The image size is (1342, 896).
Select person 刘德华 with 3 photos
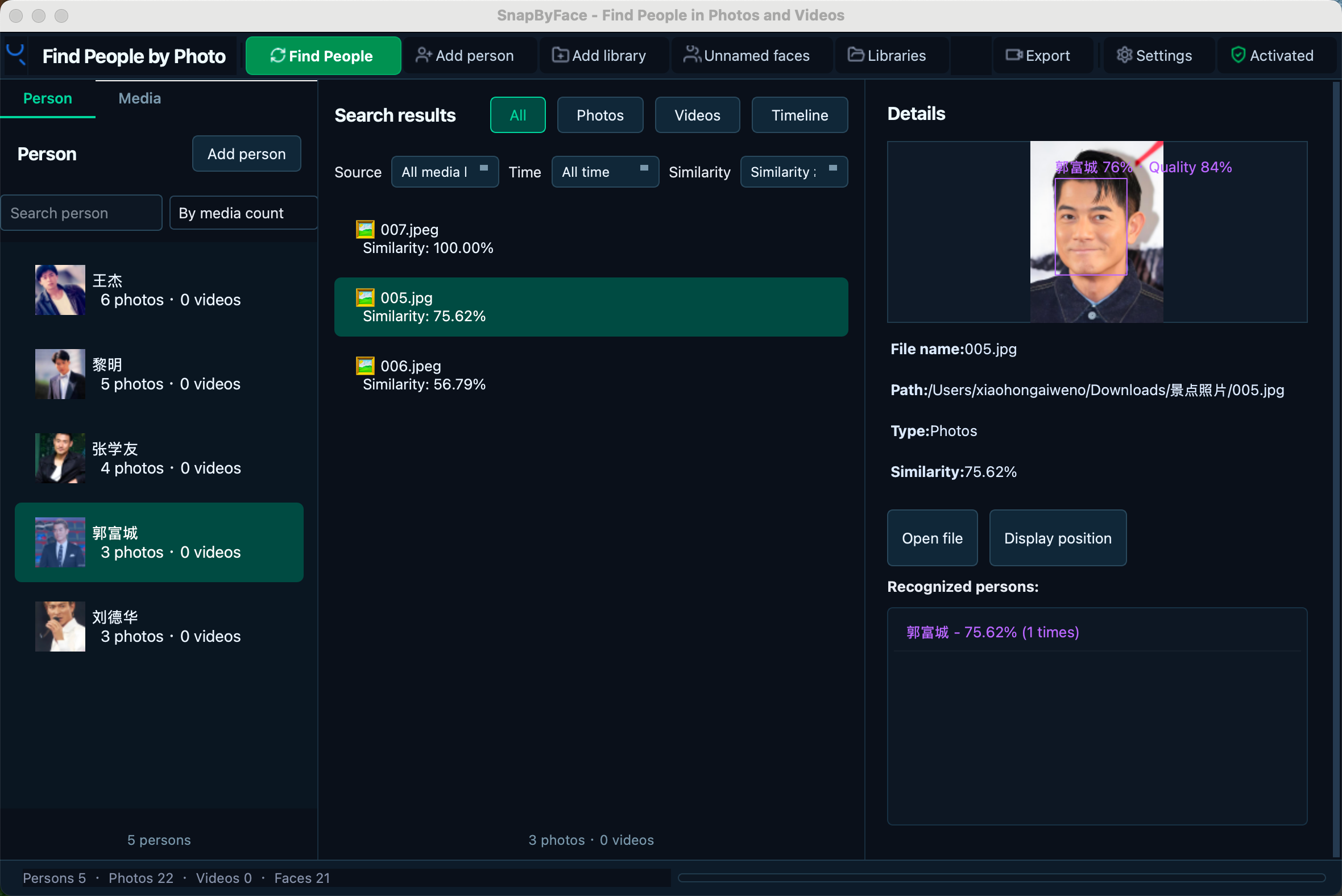[x=159, y=627]
